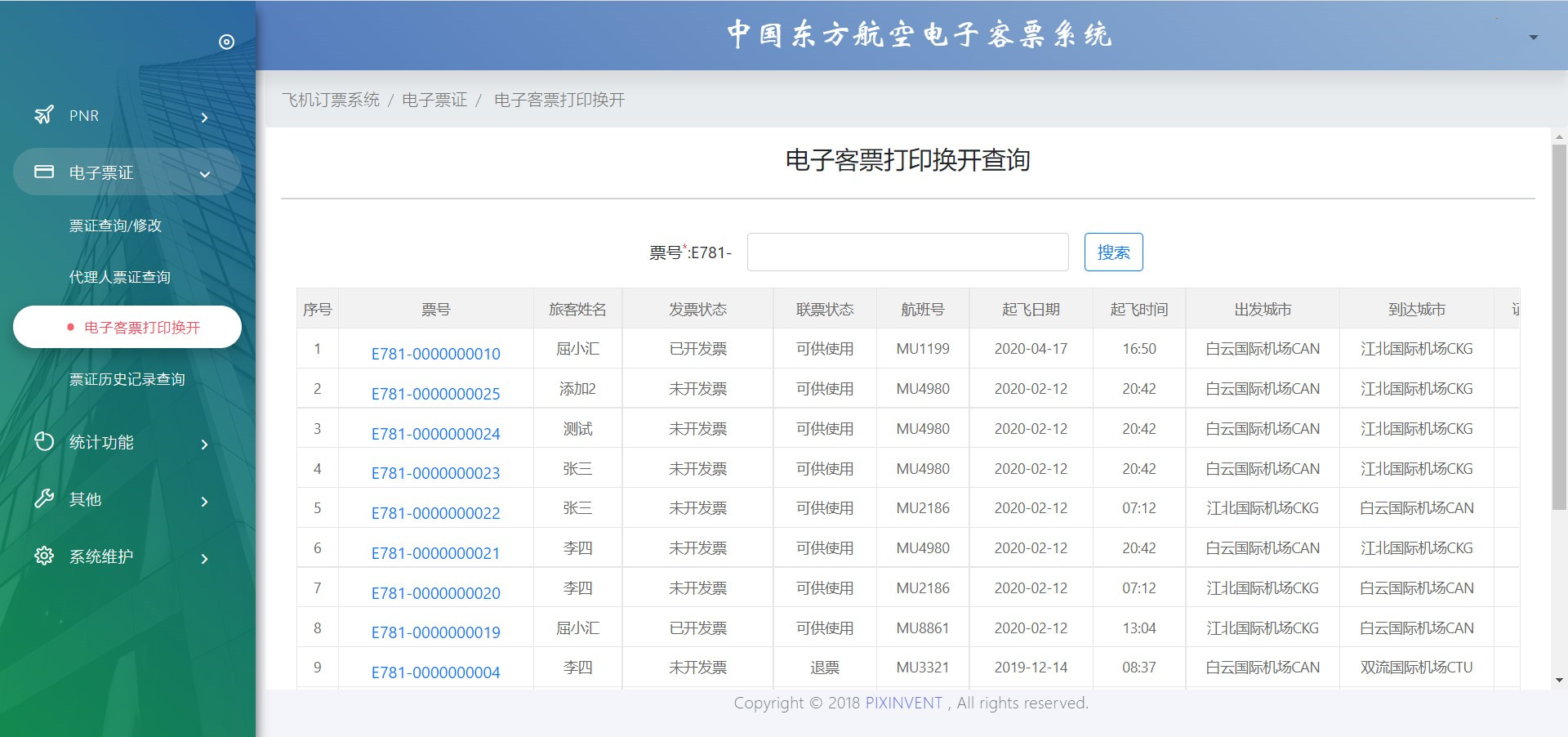Screen dimensions: 1568x737
Task: Click breadcrumb 飞机订票系统
Action: (331, 100)
